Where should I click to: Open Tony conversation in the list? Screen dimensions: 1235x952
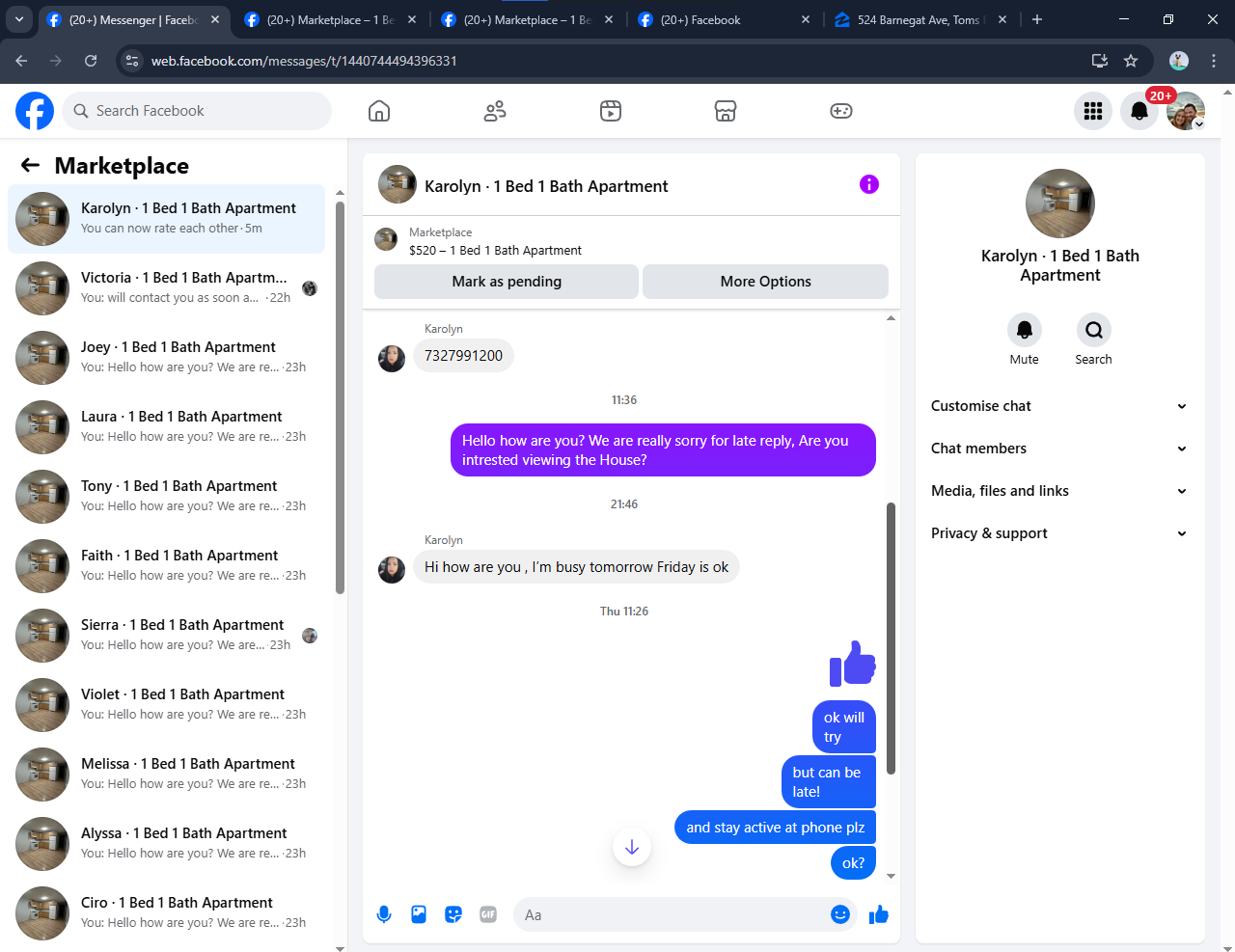pyautogui.click(x=166, y=497)
